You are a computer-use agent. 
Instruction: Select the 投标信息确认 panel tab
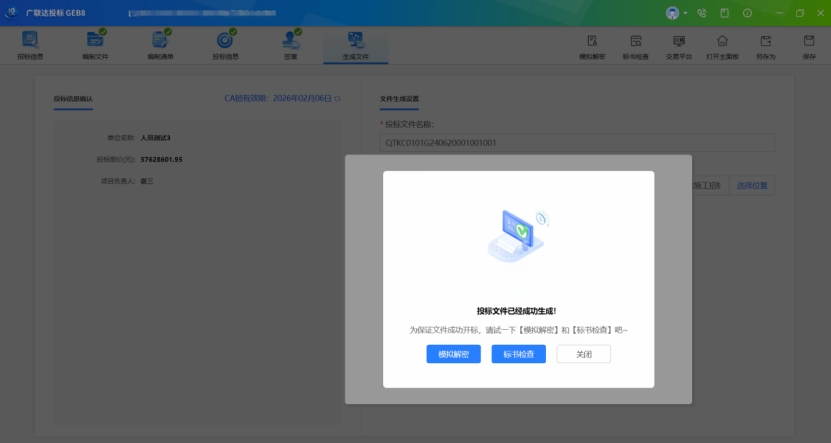(73, 99)
